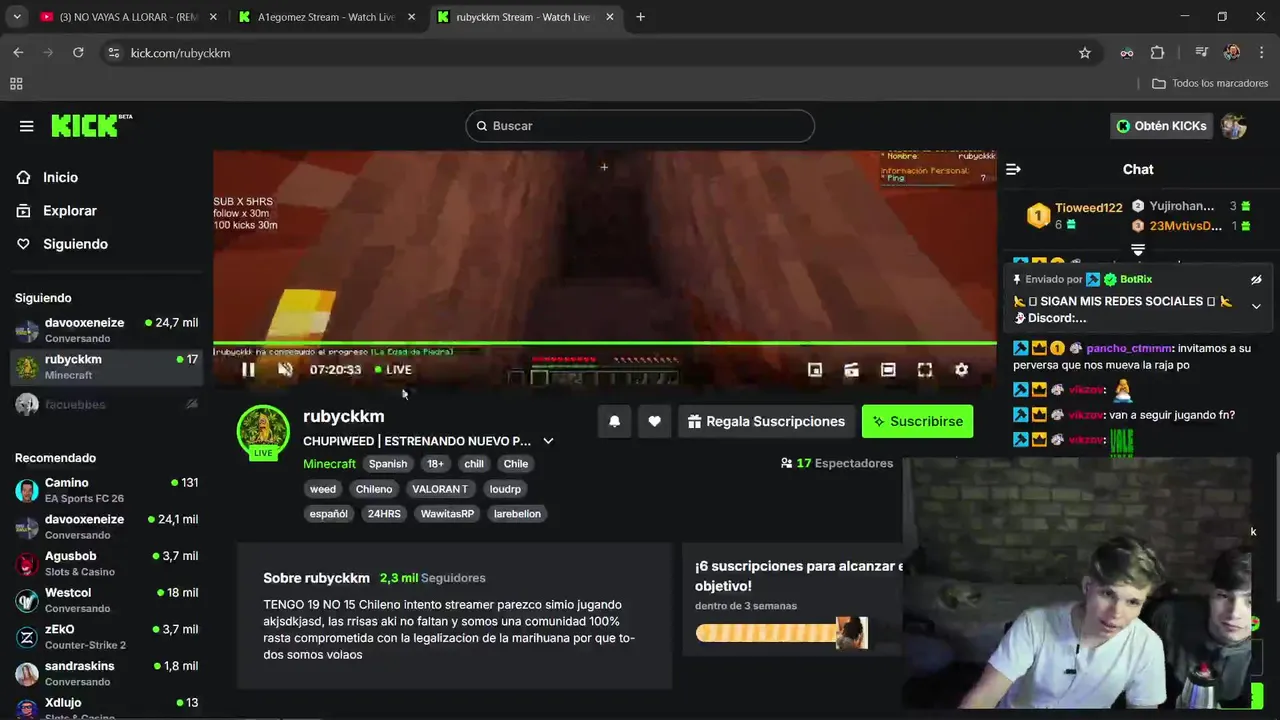Open the hamburger sidebar menu
This screenshot has width=1280, height=720.
click(27, 126)
